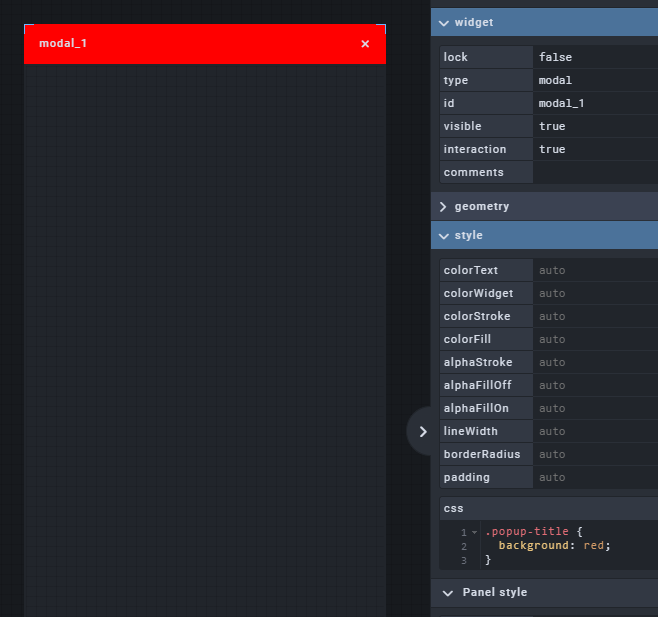Click the alphaFillOn property label

486,408
